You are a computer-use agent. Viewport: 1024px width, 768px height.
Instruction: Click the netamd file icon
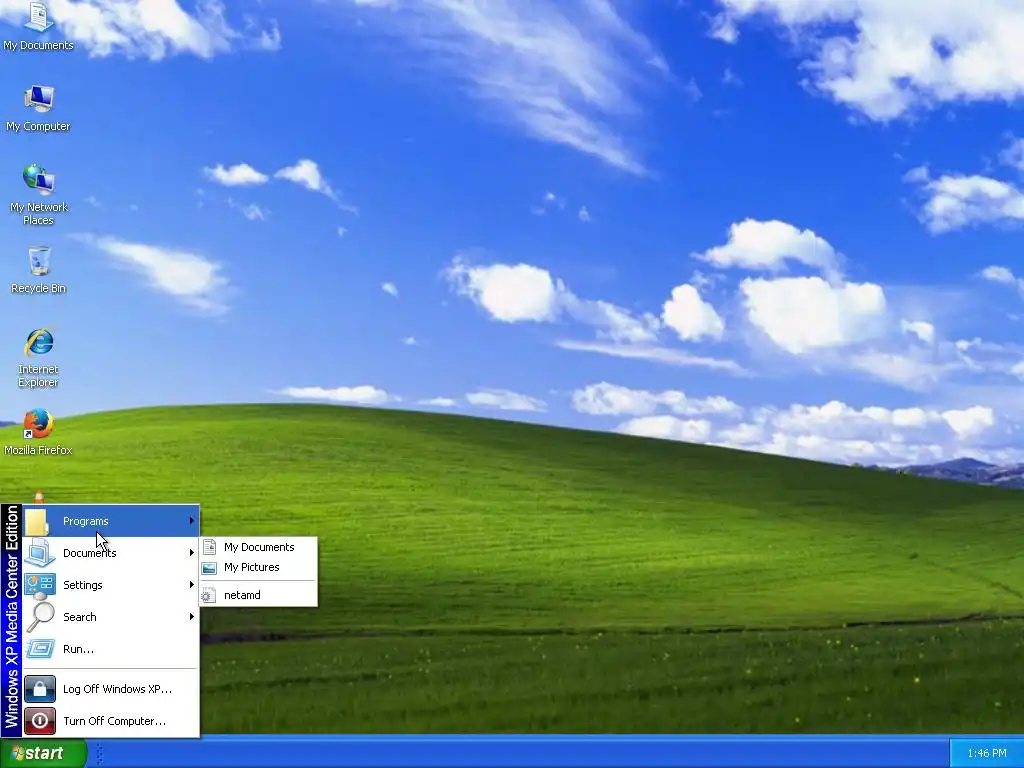pos(209,595)
